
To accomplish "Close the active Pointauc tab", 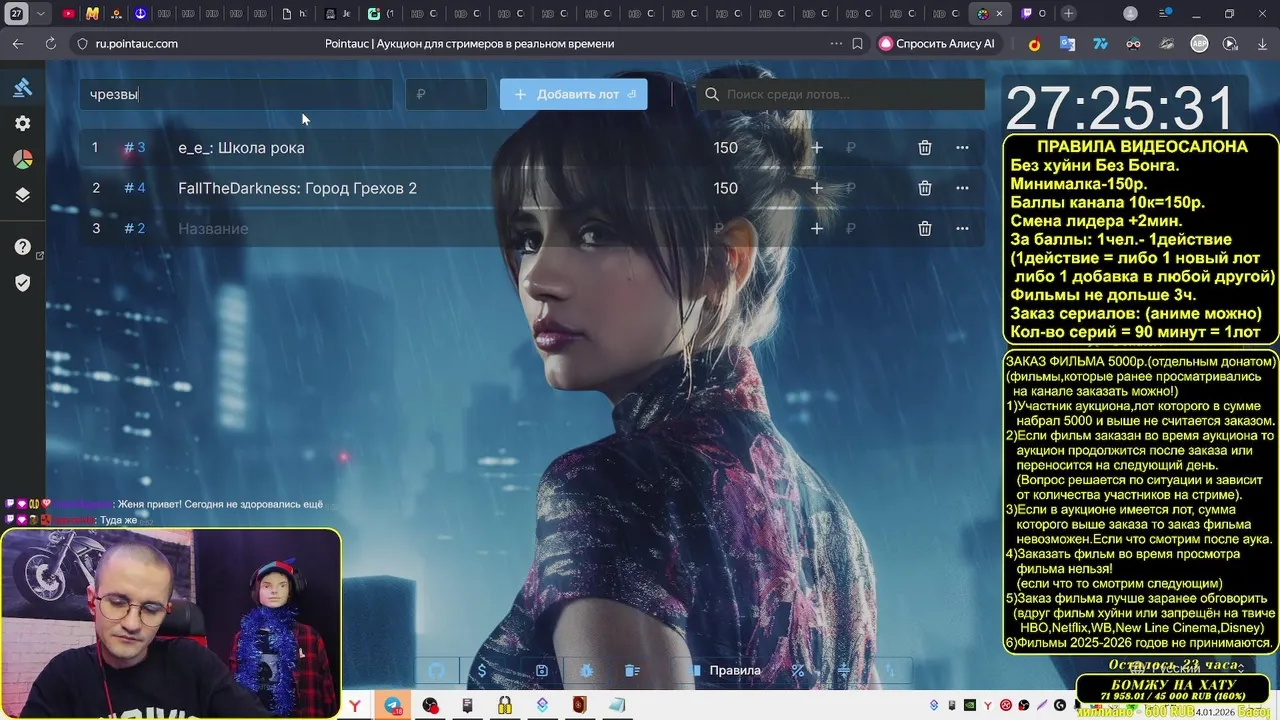I will tap(998, 14).
